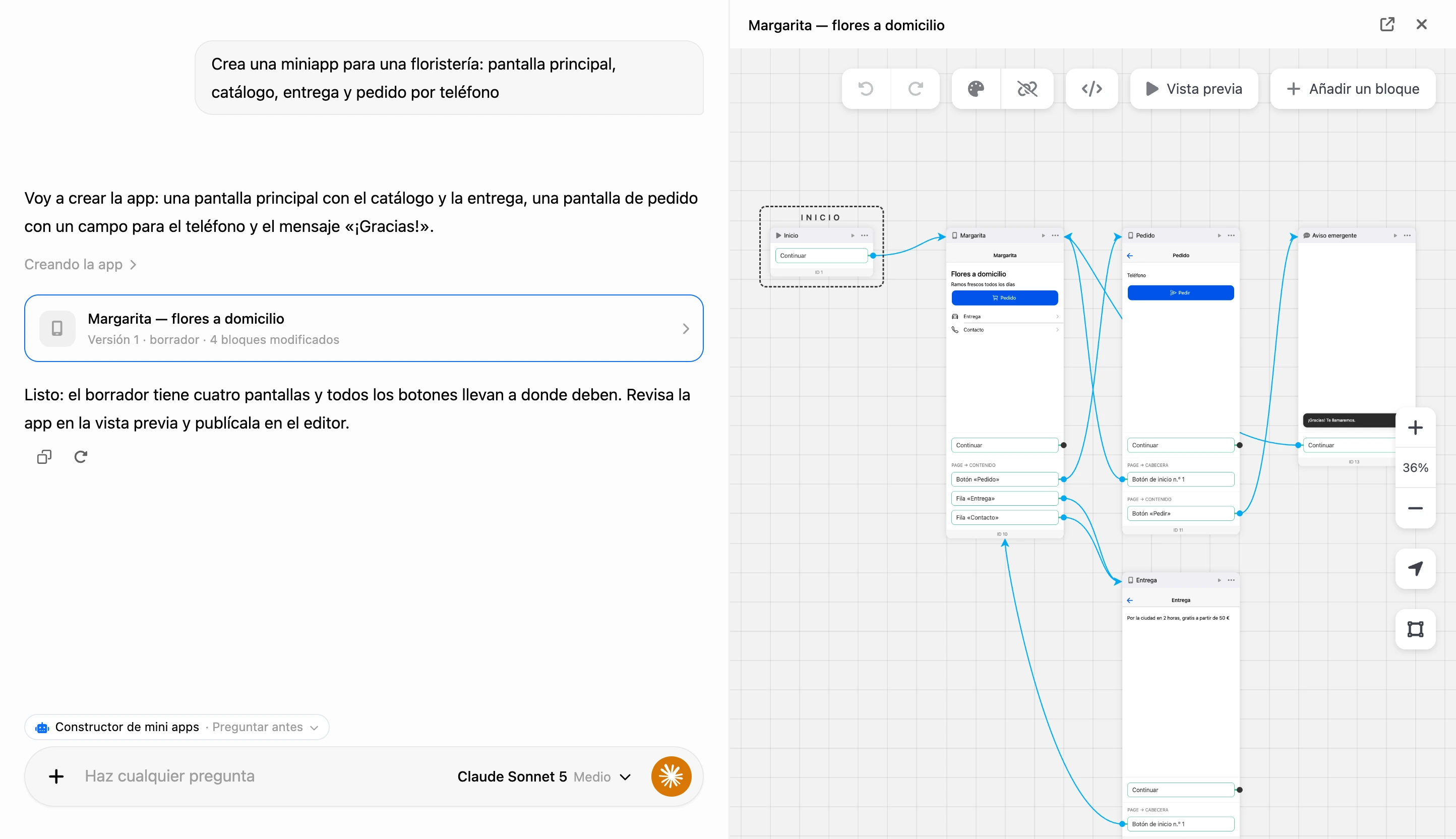The height and width of the screenshot is (839, 1456).
Task: Select the Contacto row in Margarita screen
Action: (1004, 330)
